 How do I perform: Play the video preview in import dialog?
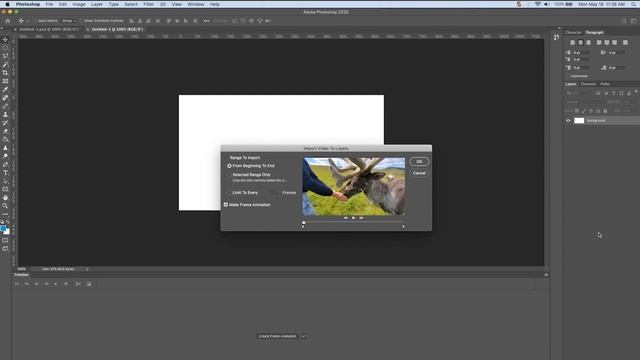pos(353,218)
